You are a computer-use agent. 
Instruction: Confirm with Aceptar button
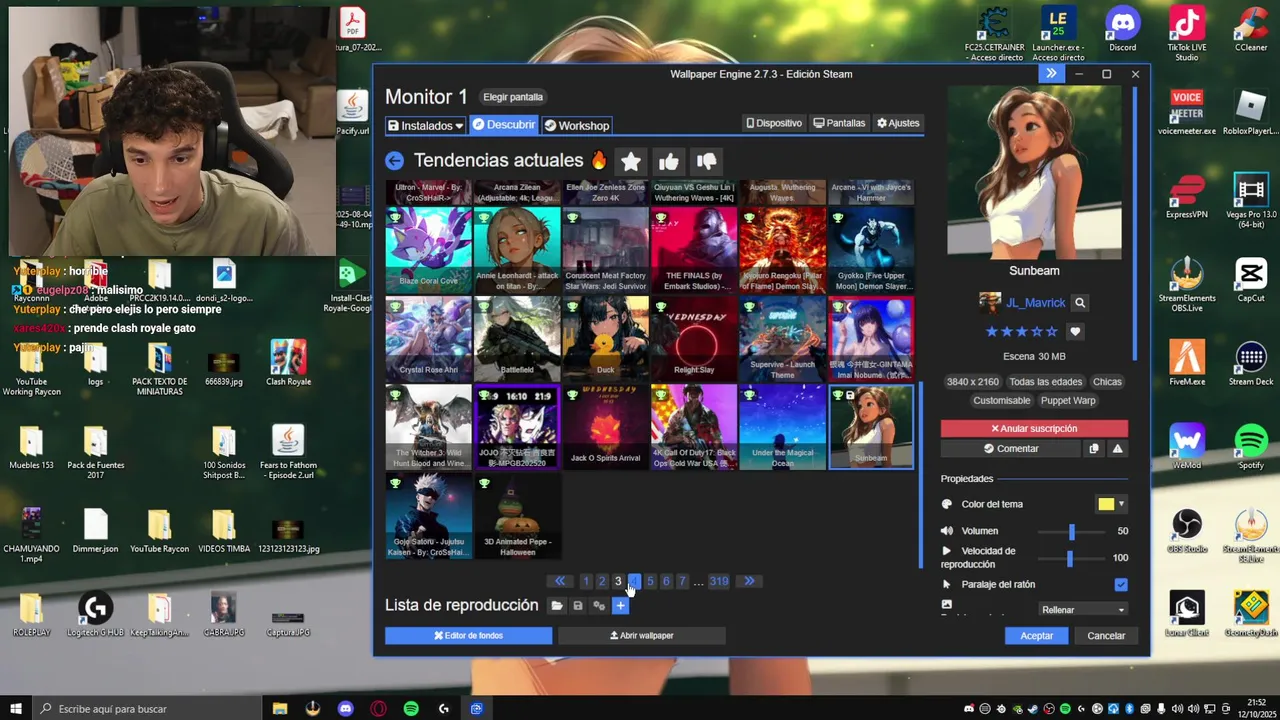pyautogui.click(x=1037, y=636)
